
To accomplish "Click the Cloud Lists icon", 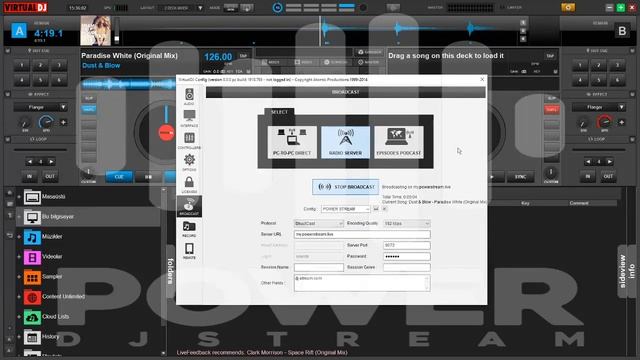I will [32, 317].
